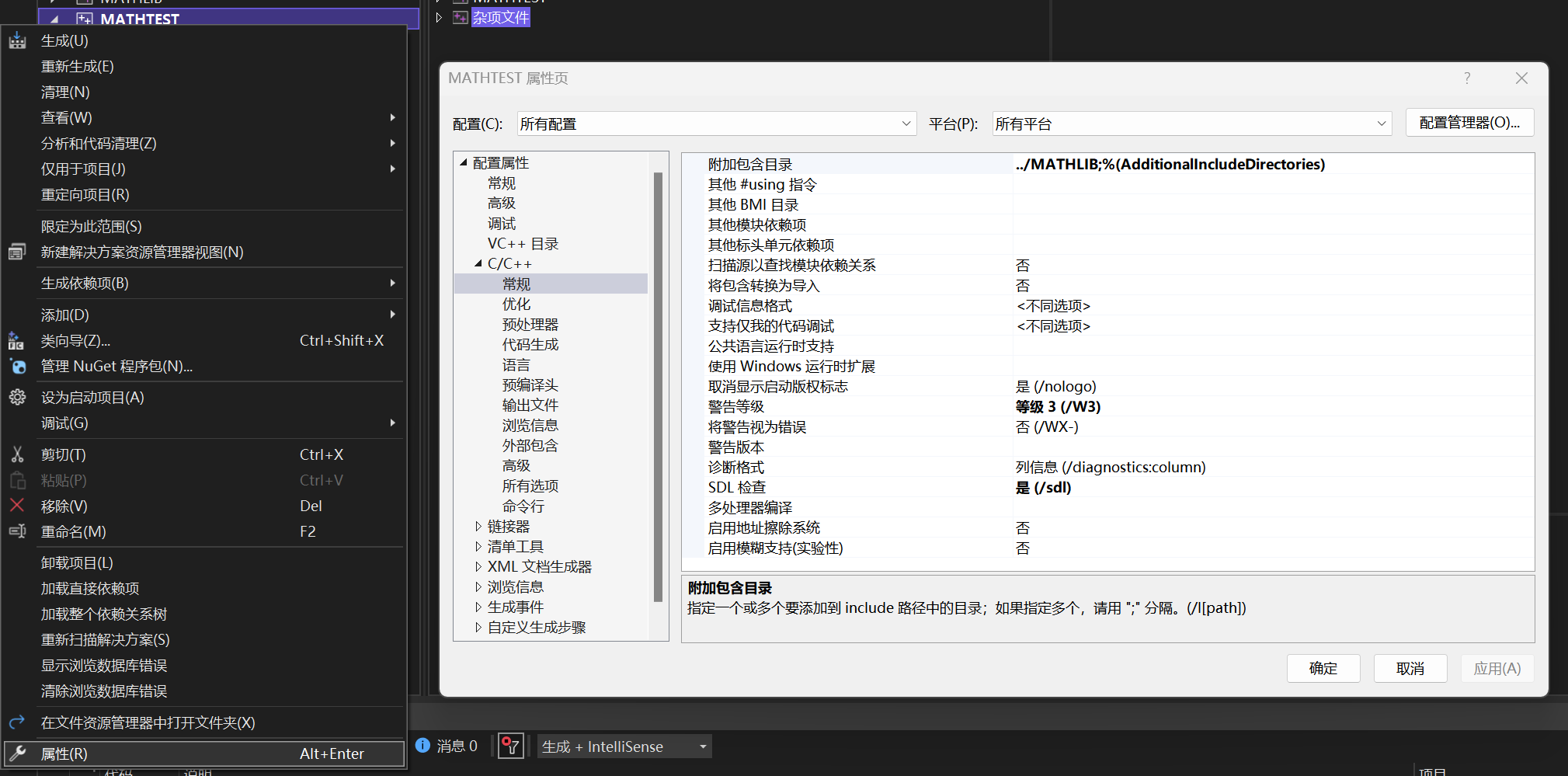Click the blue info 消息 0 icon
The image size is (1568, 776).
point(422,746)
